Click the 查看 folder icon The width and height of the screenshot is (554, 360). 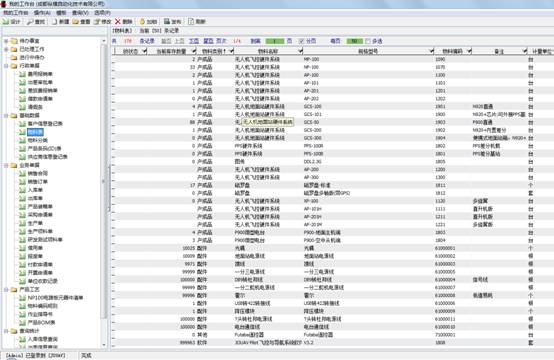(75, 22)
